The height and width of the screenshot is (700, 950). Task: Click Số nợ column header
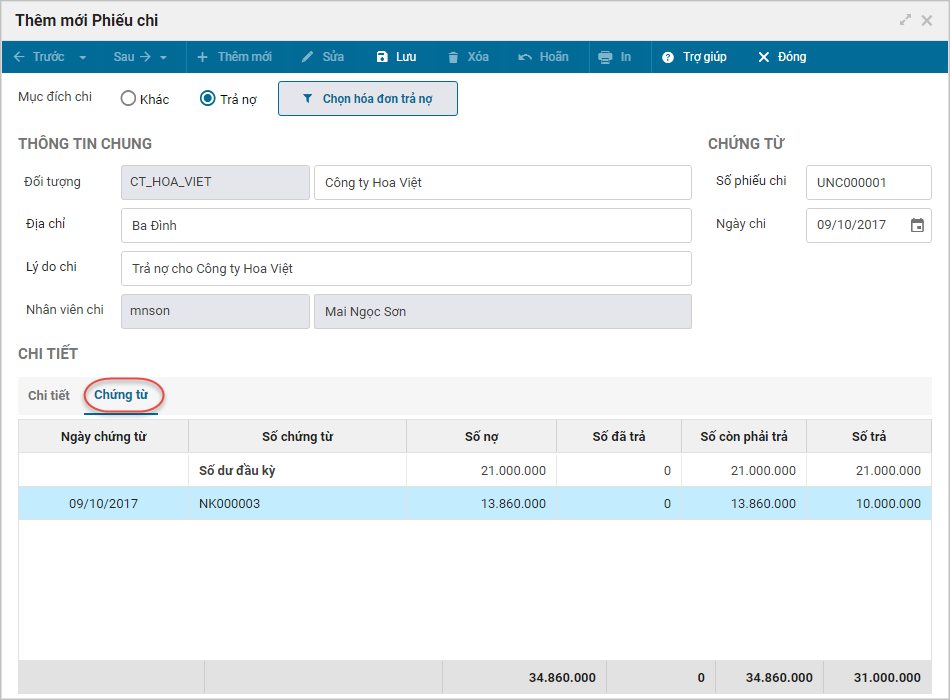[x=482, y=436]
